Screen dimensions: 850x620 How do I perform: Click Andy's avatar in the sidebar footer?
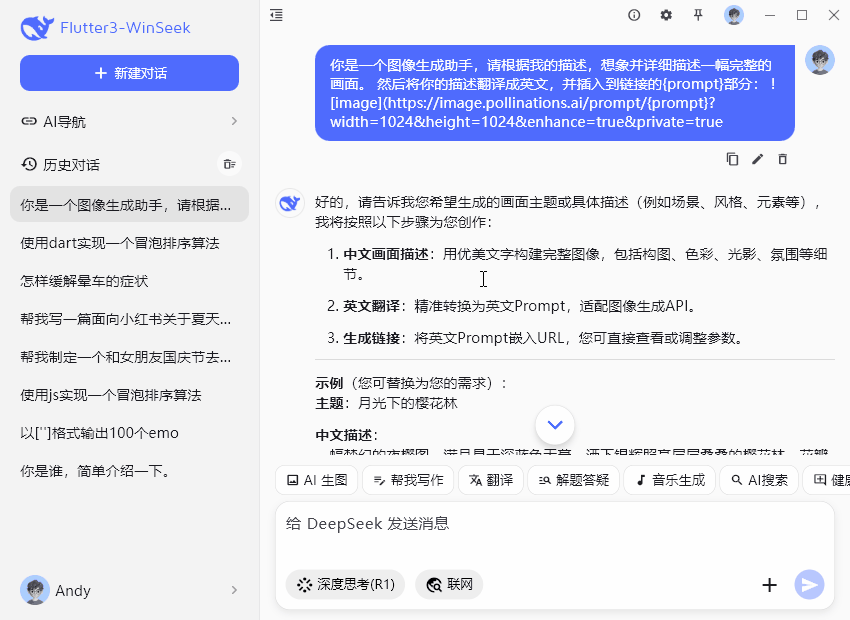(35, 590)
